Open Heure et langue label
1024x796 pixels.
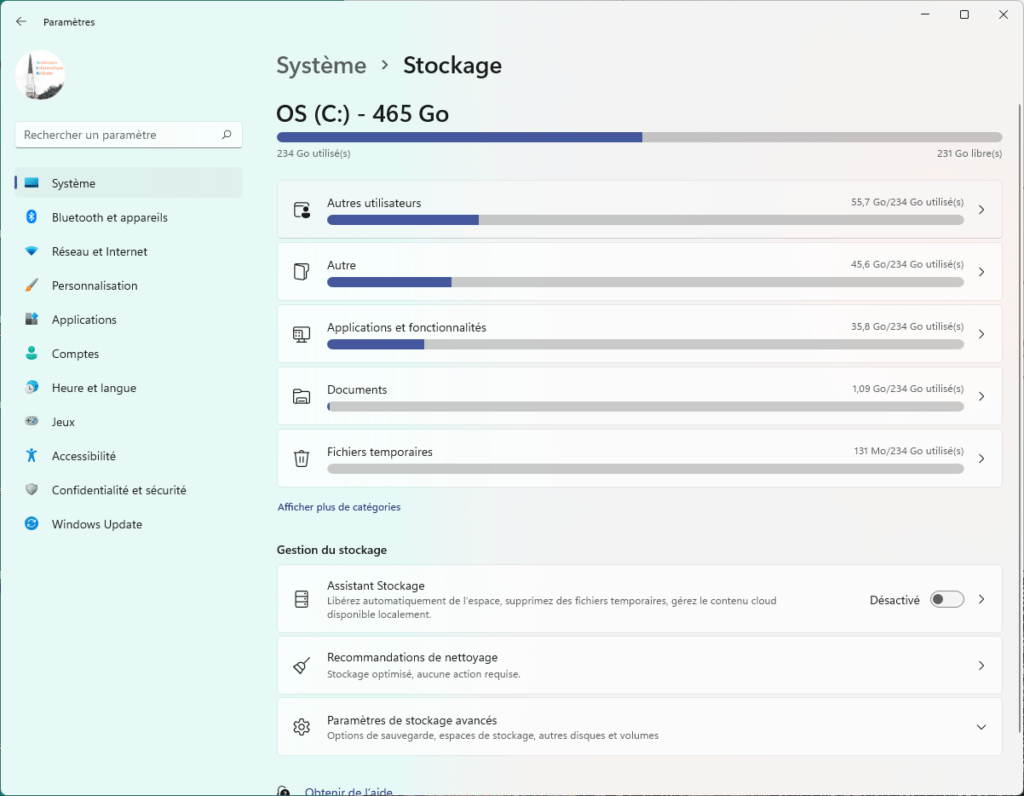point(94,388)
